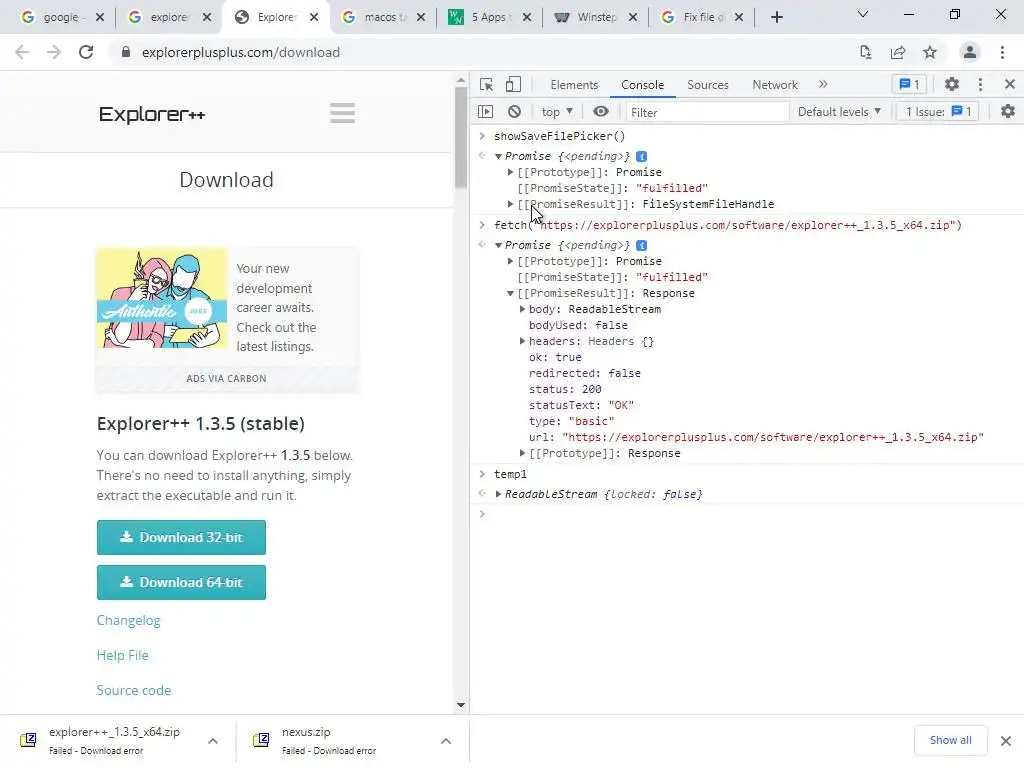
Task: Open console settings gear icon
Action: [x=1008, y=112]
